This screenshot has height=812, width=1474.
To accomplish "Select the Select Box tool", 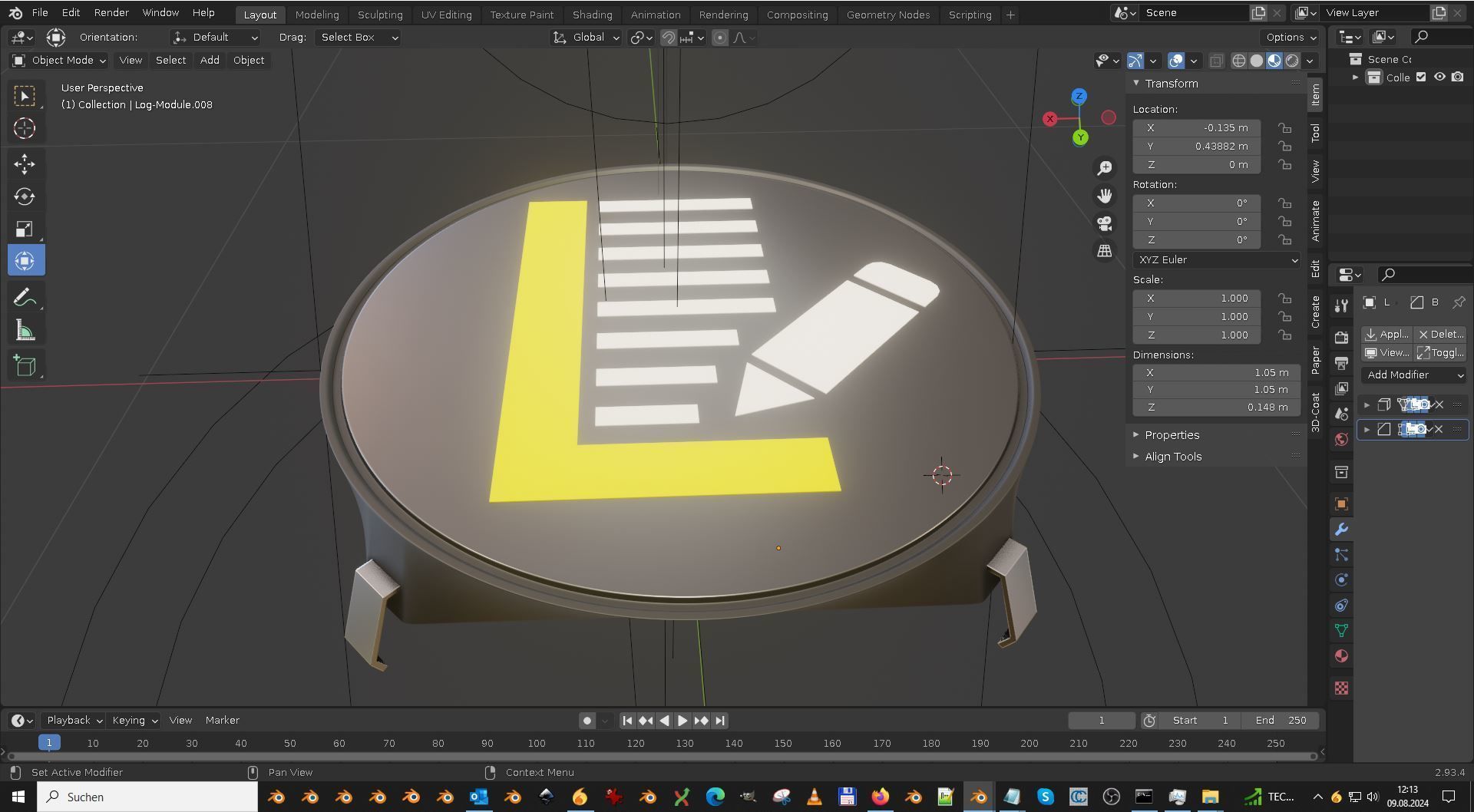I will (25, 96).
